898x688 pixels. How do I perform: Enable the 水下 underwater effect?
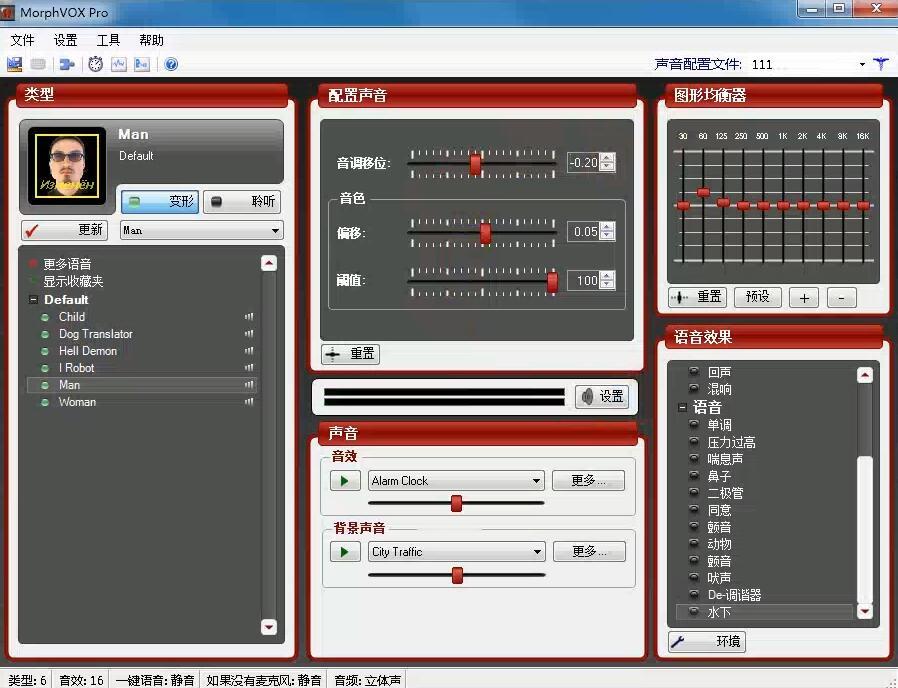pyautogui.click(x=694, y=612)
